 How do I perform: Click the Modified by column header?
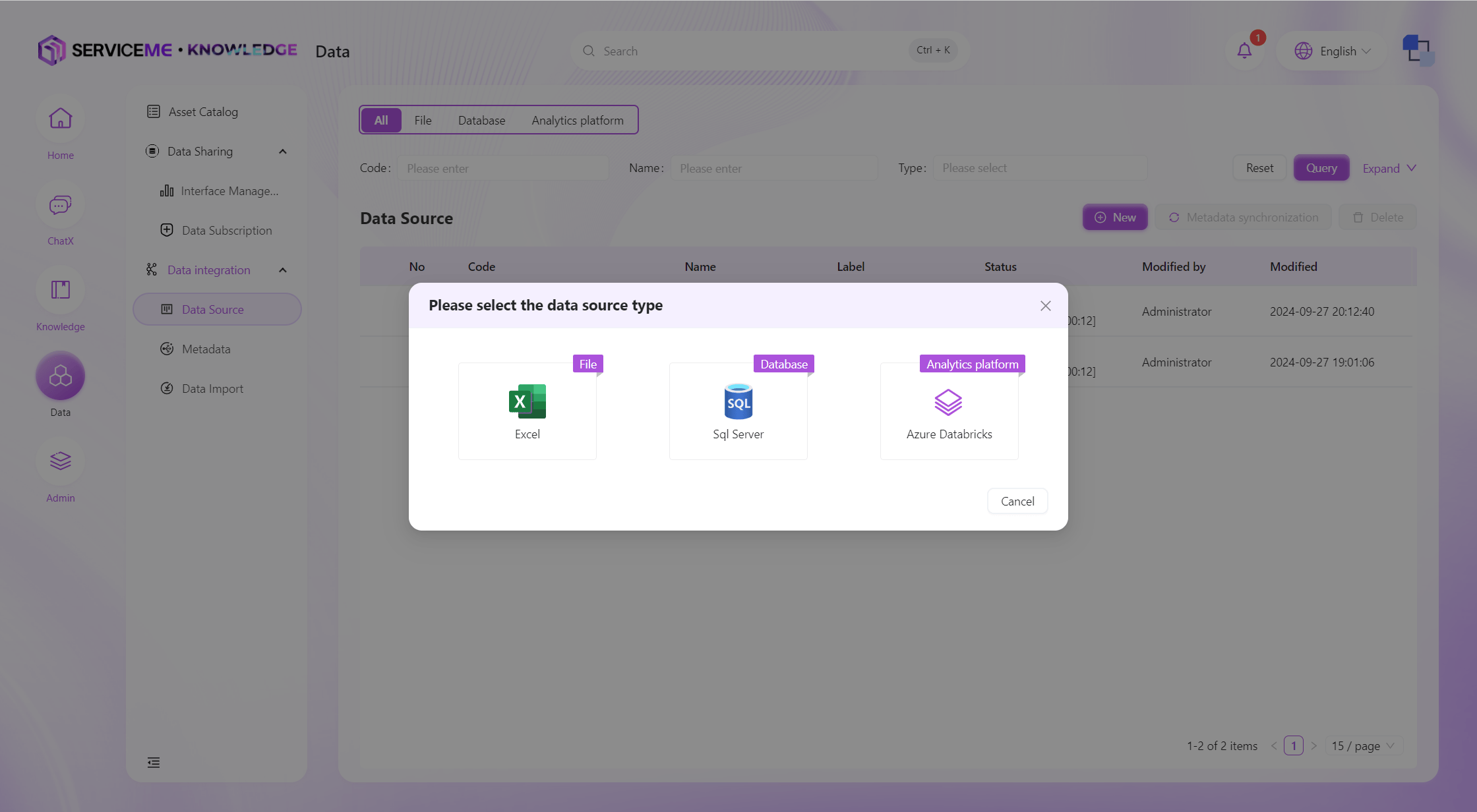1174,267
